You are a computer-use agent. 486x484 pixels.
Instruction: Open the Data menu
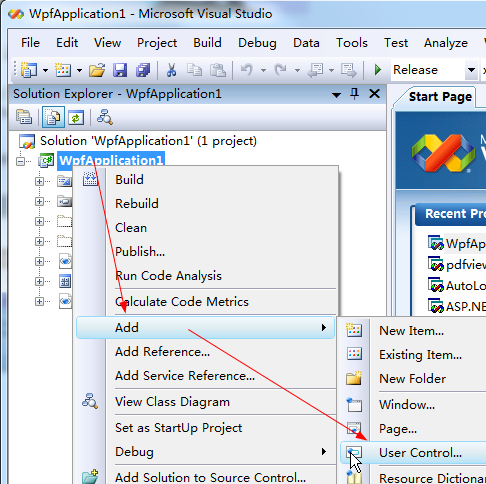tap(306, 43)
